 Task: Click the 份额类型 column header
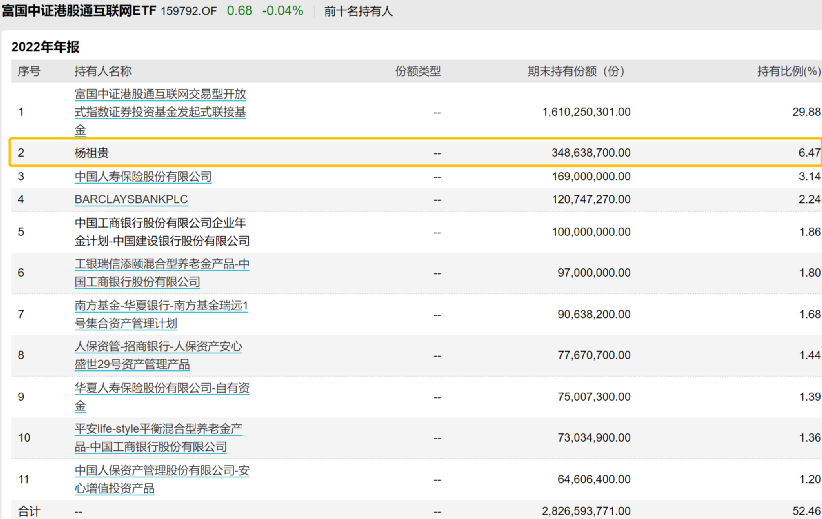[418, 71]
